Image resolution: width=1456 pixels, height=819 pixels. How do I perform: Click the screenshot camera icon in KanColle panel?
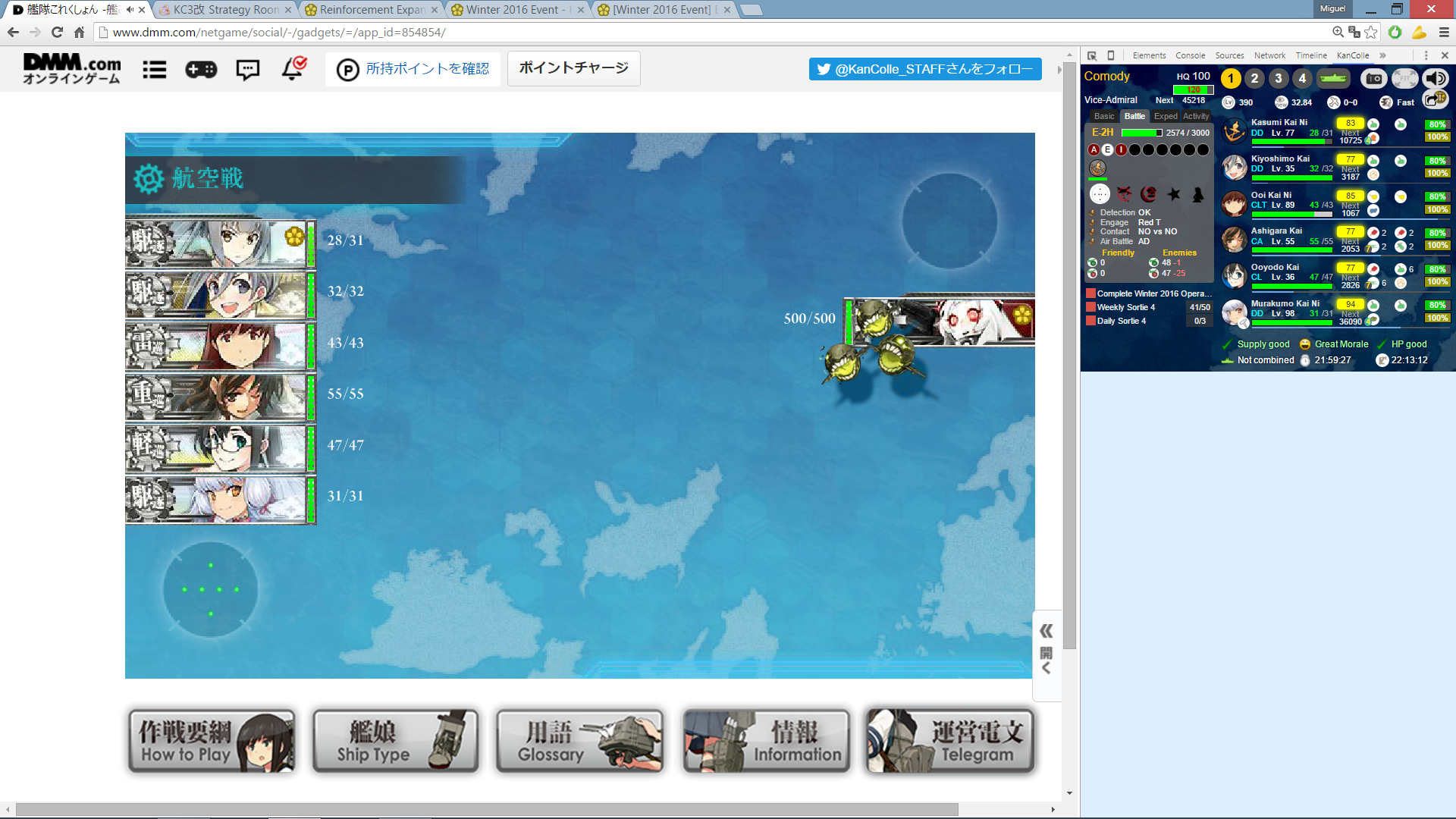(x=1373, y=78)
